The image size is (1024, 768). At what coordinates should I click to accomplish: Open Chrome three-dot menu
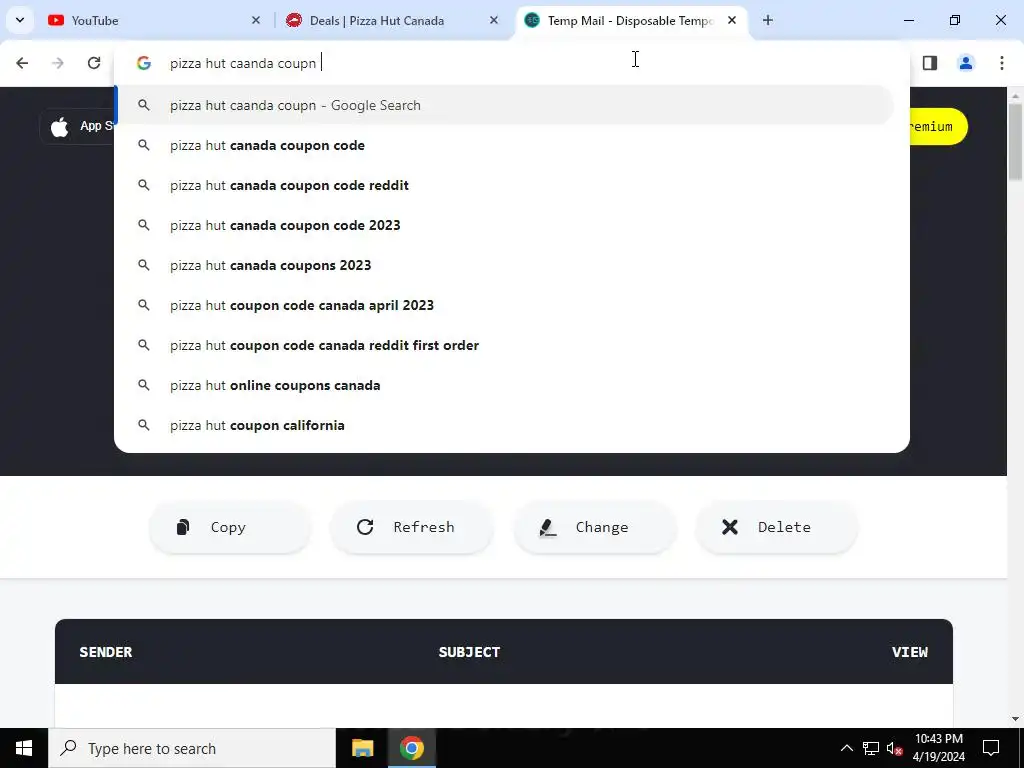pyautogui.click(x=1002, y=63)
